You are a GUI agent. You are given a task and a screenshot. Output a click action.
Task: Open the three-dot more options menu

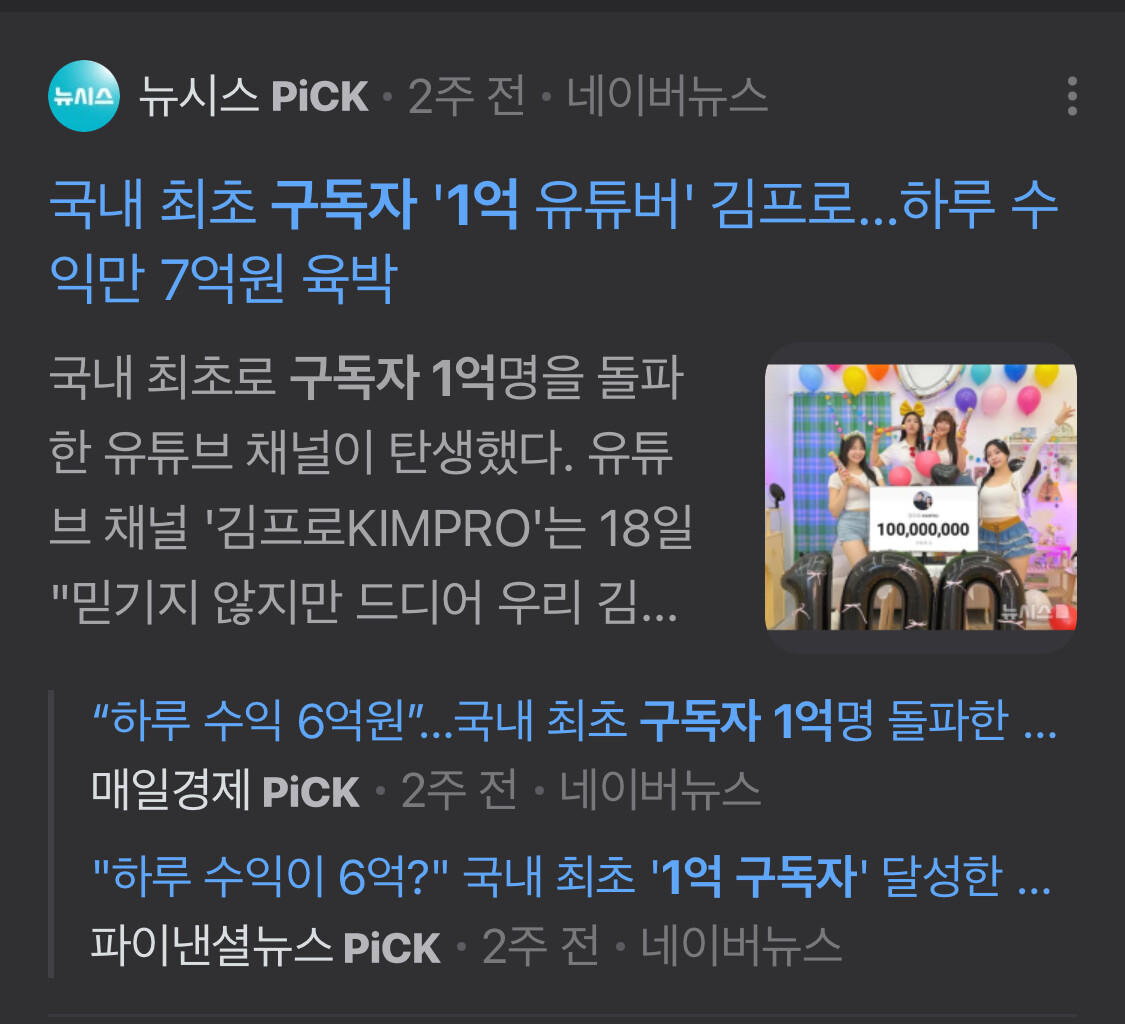[x=1072, y=96]
